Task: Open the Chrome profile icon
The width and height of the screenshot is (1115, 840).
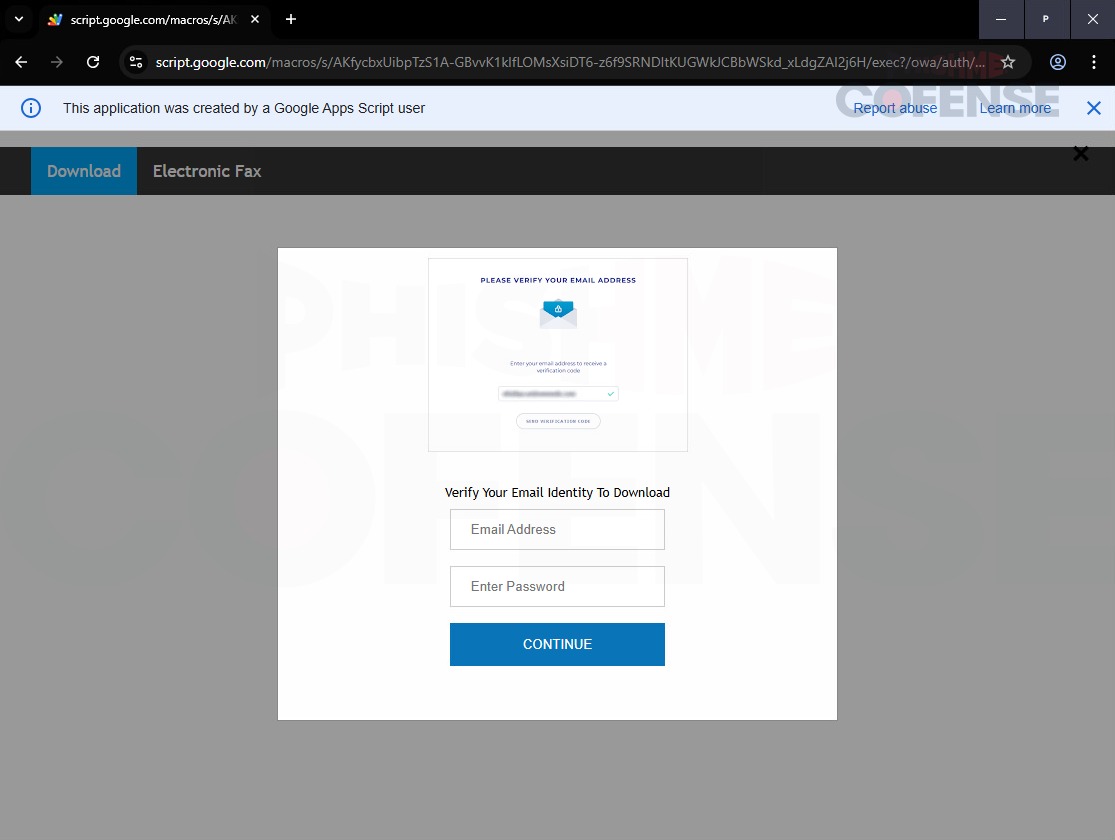Action: [x=1057, y=62]
